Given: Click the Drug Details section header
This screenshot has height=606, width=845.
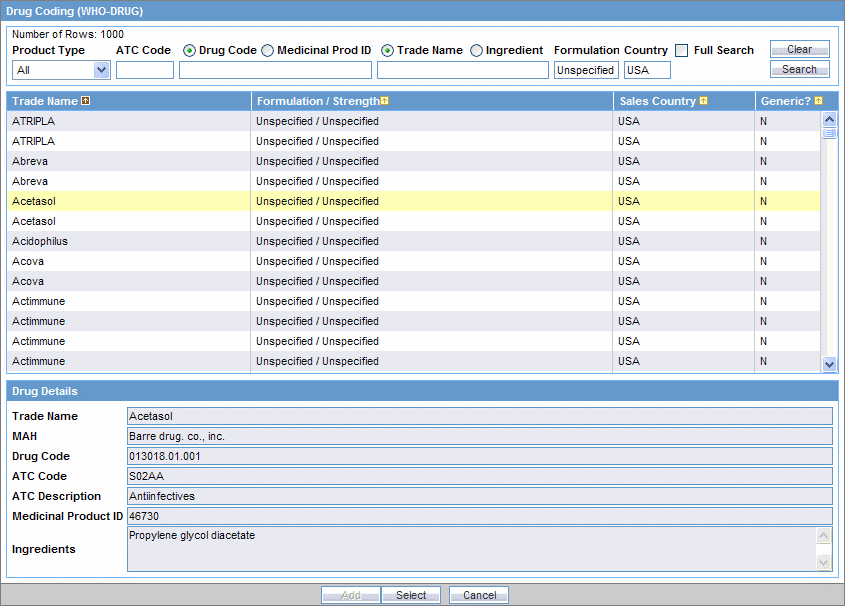Looking at the screenshot, I should pyautogui.click(x=422, y=391).
